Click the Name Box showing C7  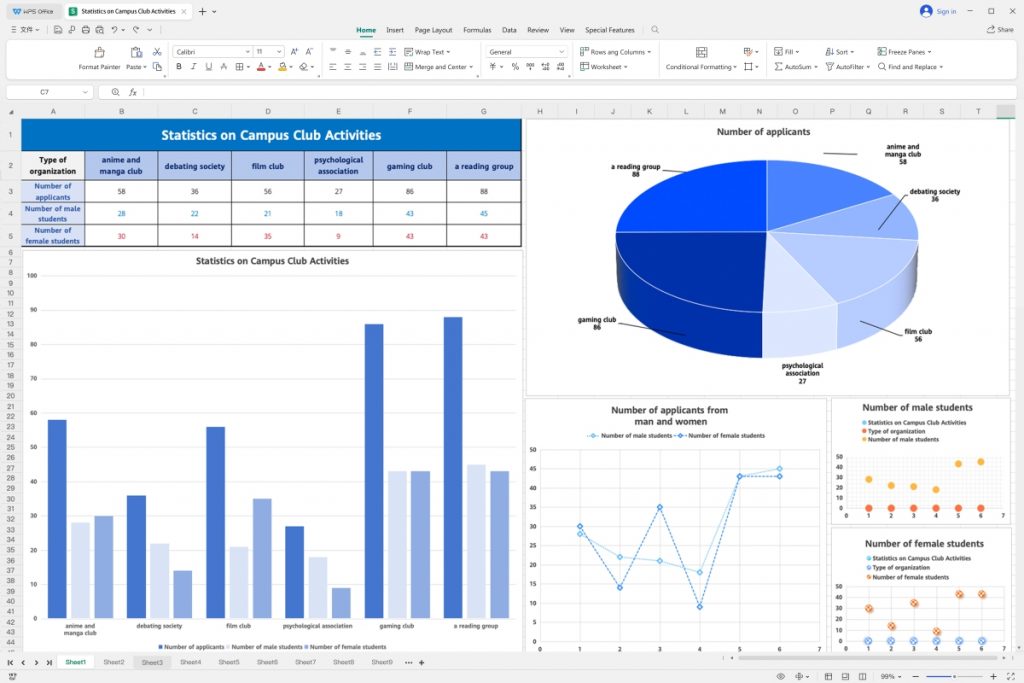coord(45,92)
